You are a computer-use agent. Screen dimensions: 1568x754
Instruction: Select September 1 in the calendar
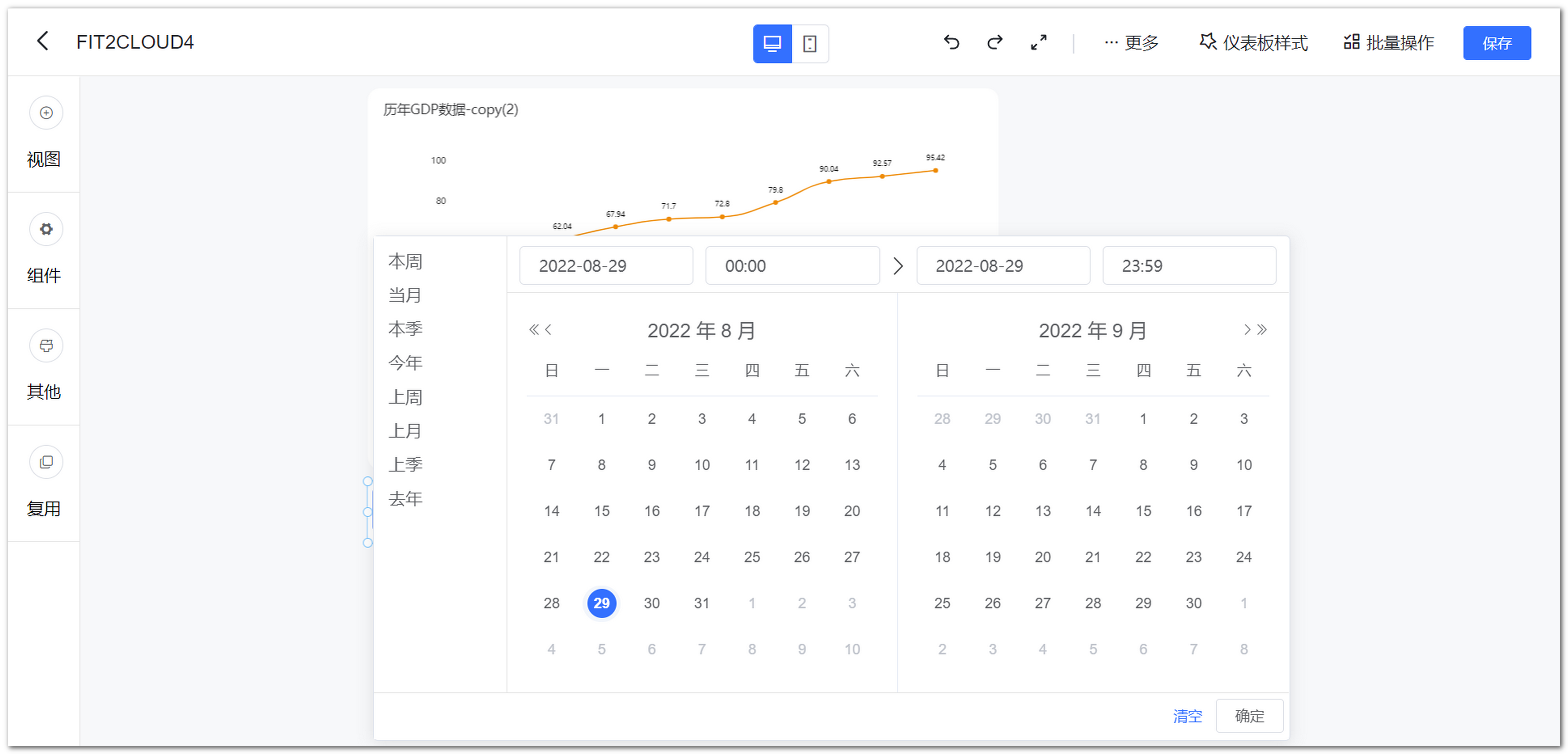click(1143, 418)
